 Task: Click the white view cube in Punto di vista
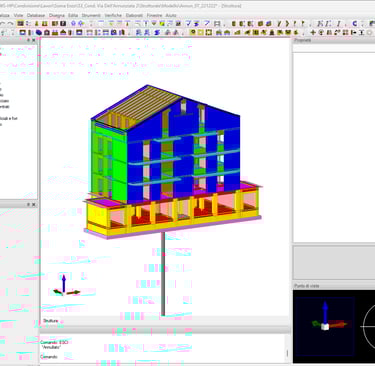coord(325,326)
